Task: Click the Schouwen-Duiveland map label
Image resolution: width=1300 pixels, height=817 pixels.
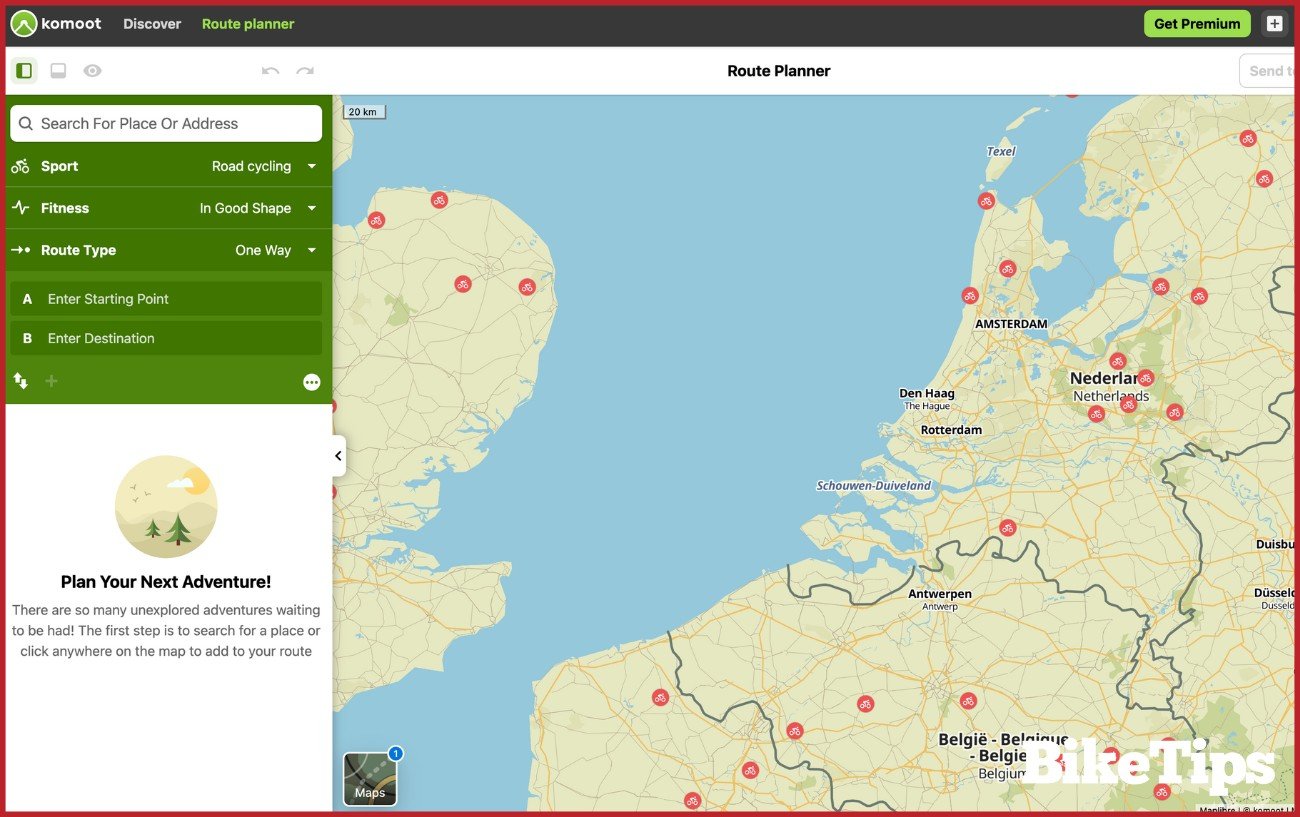Action: pyautogui.click(x=874, y=486)
